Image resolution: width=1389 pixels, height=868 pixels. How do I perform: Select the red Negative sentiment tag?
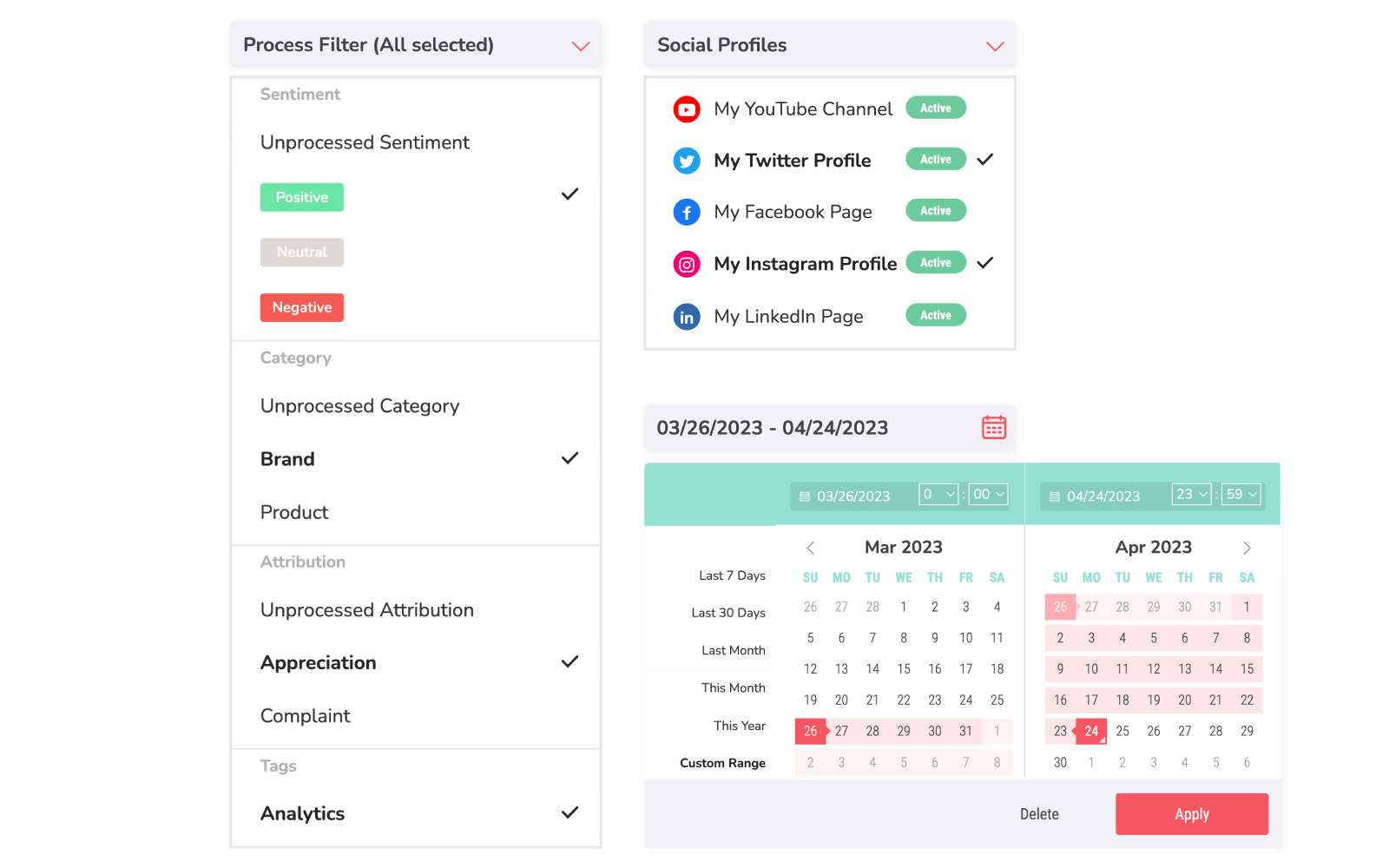coord(302,307)
